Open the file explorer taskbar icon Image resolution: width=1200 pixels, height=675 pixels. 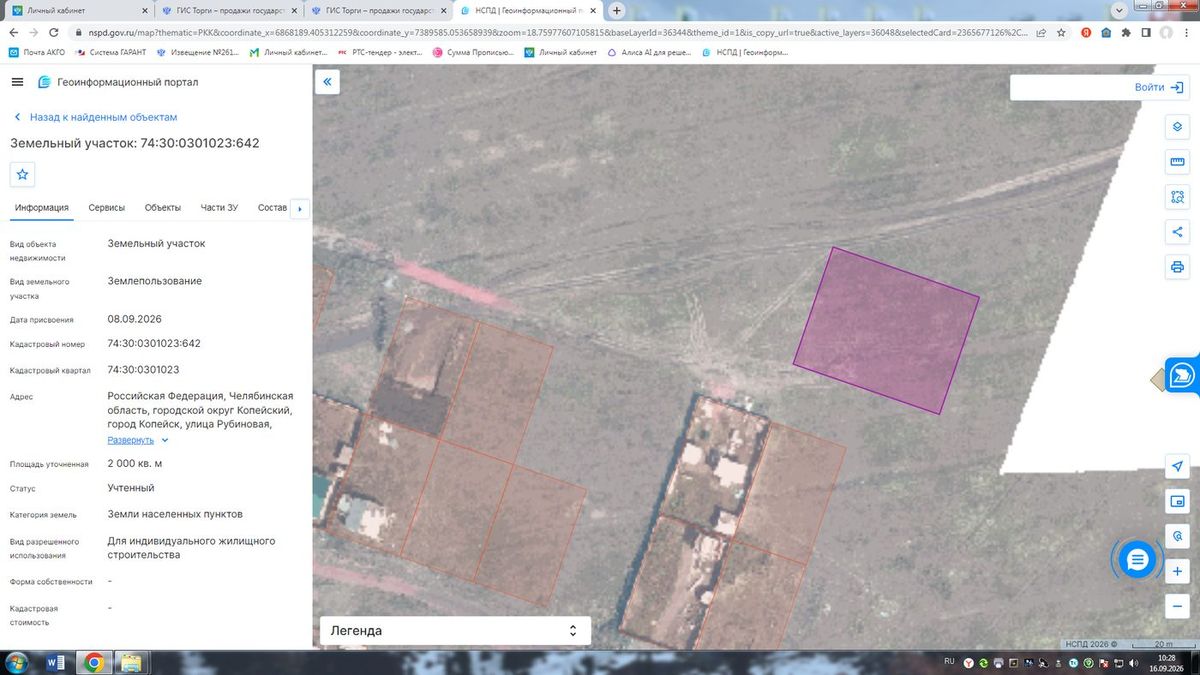coord(131,662)
